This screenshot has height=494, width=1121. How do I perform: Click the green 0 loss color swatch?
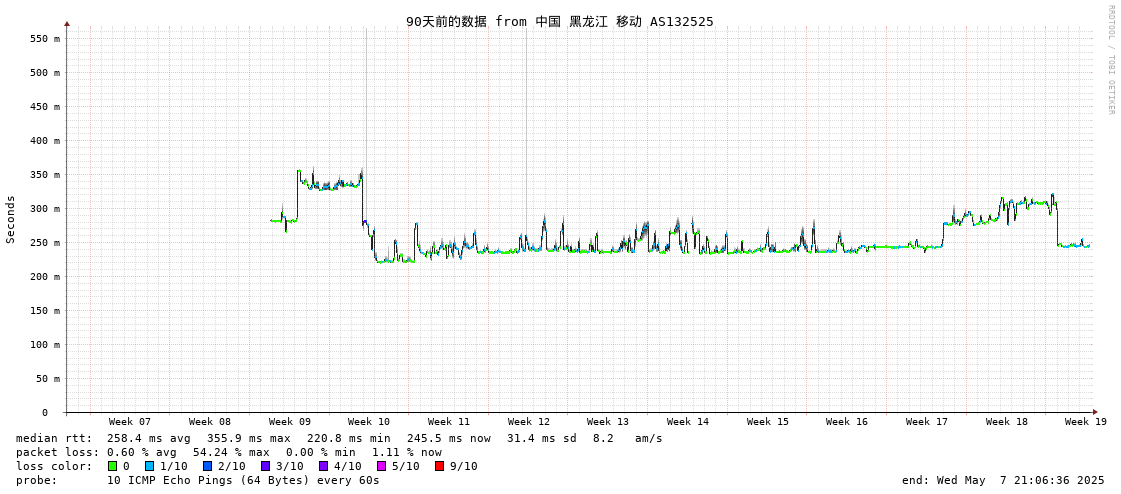point(112,466)
